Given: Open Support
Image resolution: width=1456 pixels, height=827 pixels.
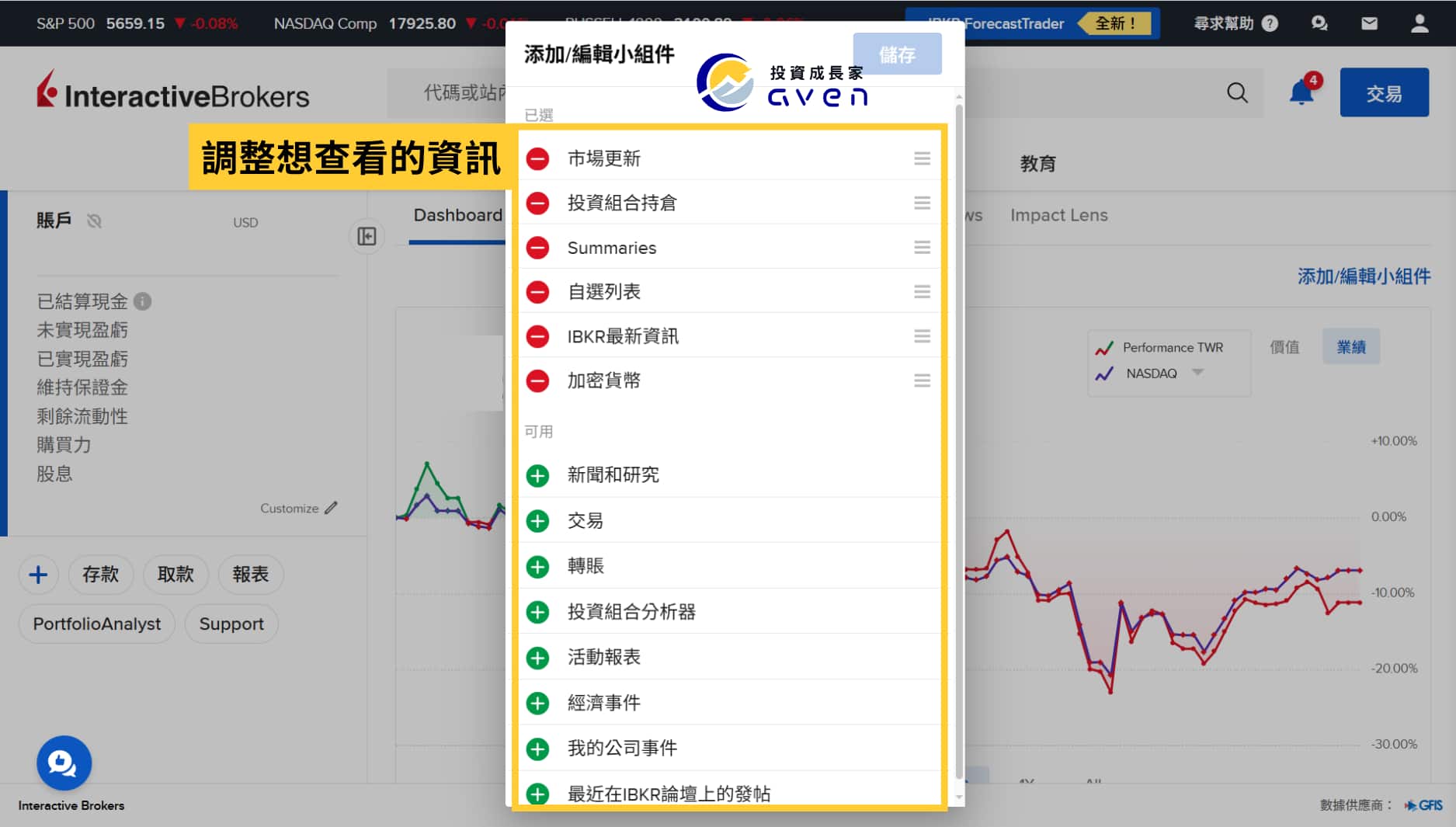Looking at the screenshot, I should click(231, 624).
